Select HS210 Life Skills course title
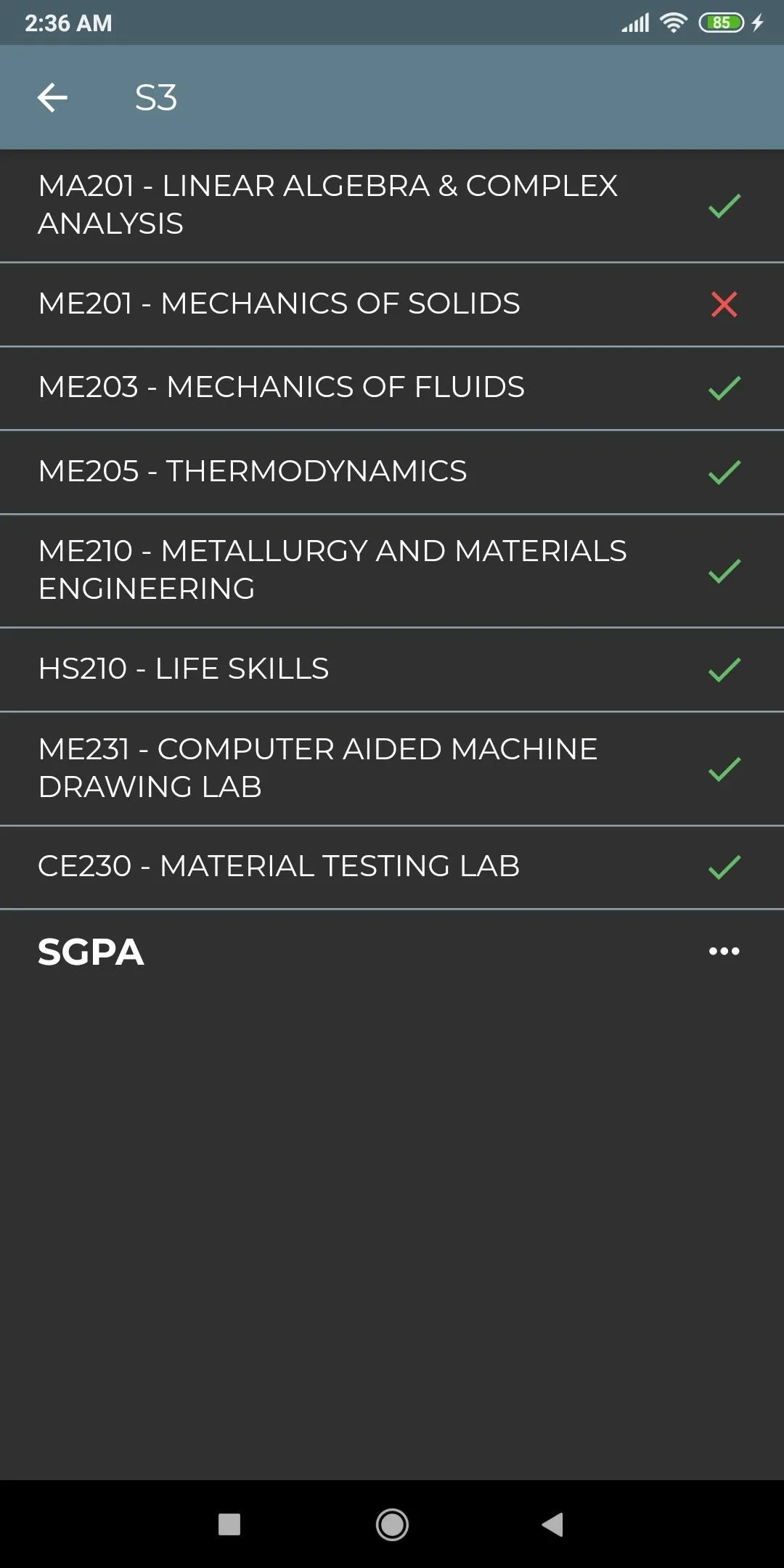784x1568 pixels. pos(183,669)
